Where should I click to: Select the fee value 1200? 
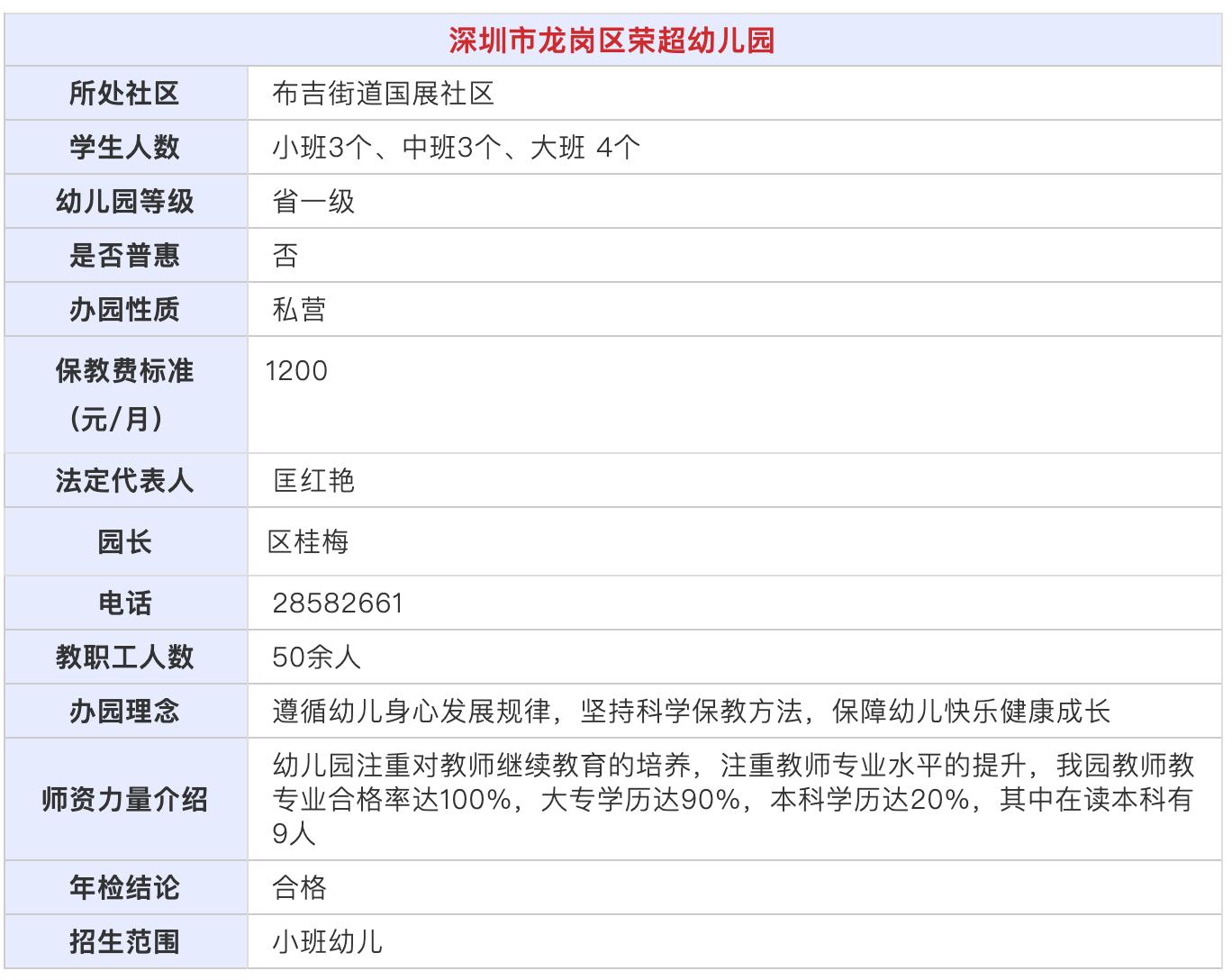point(297,369)
